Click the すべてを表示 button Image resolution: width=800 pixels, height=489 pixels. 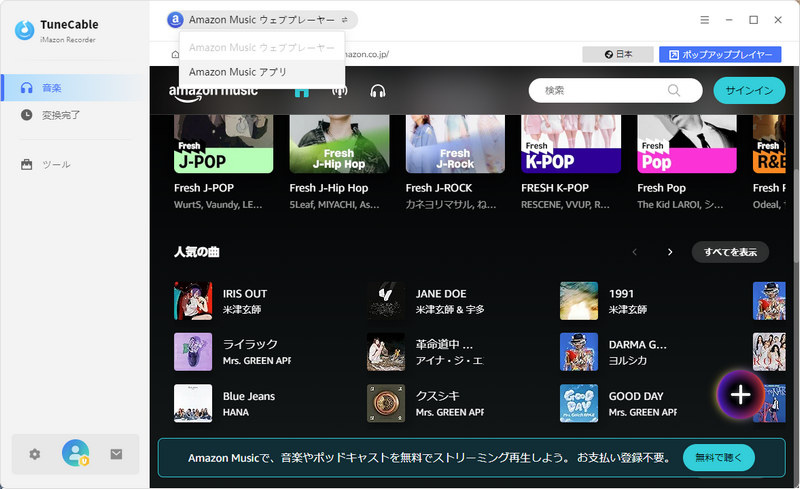click(730, 252)
